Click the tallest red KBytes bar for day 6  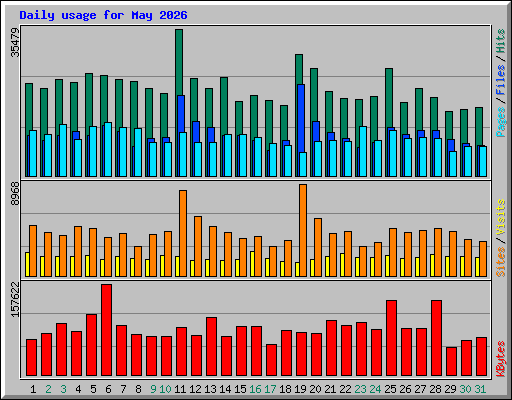106,330
